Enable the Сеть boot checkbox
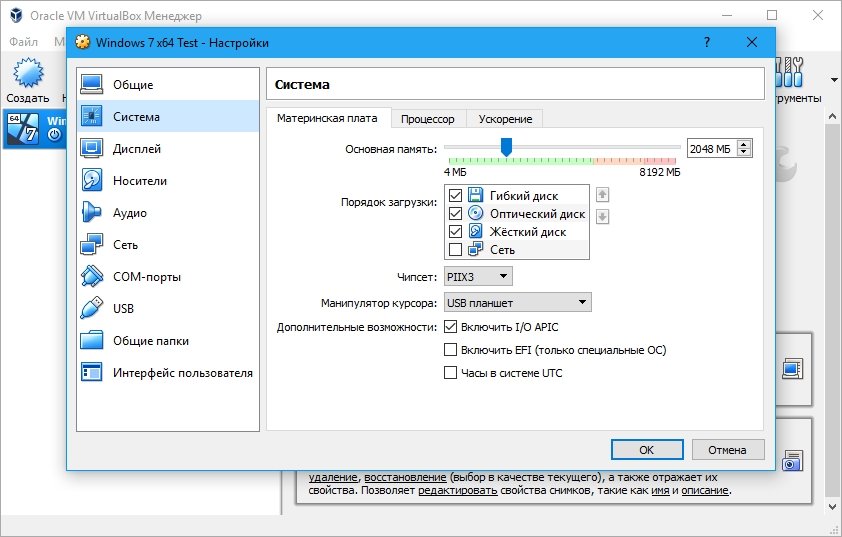Image resolution: width=842 pixels, height=537 pixels. (x=456, y=250)
